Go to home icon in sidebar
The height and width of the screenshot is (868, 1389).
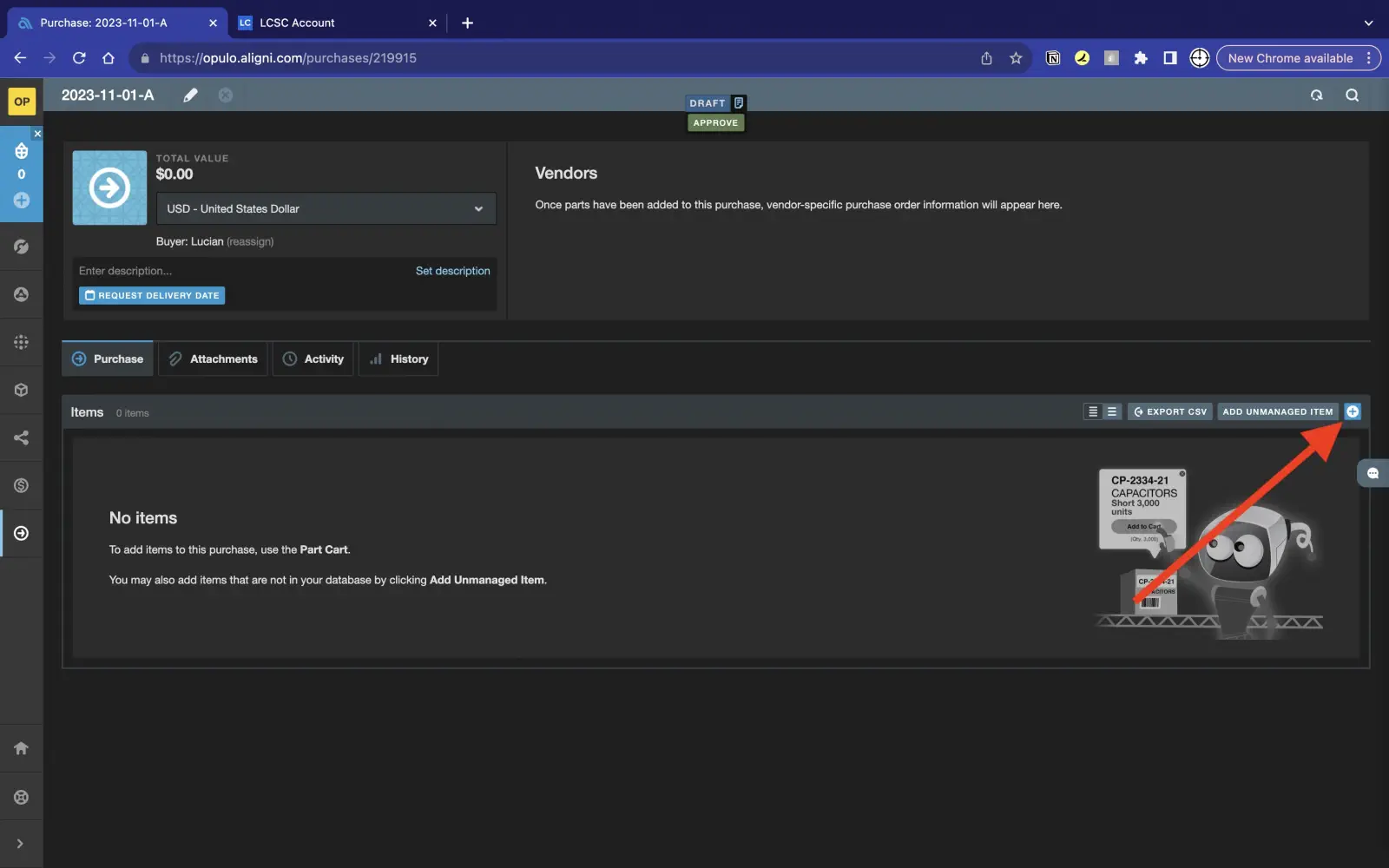pos(22,748)
